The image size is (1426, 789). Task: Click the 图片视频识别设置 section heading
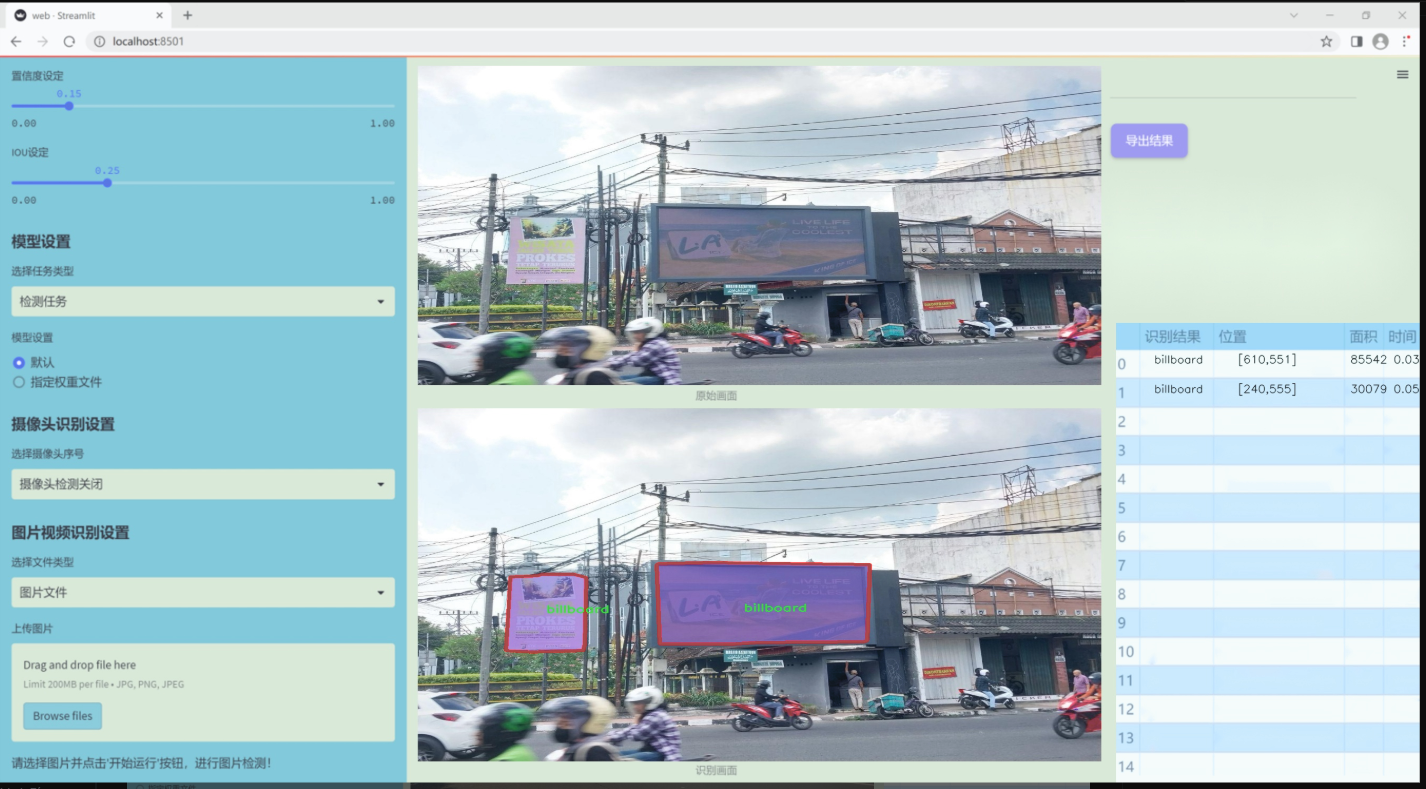[70, 532]
